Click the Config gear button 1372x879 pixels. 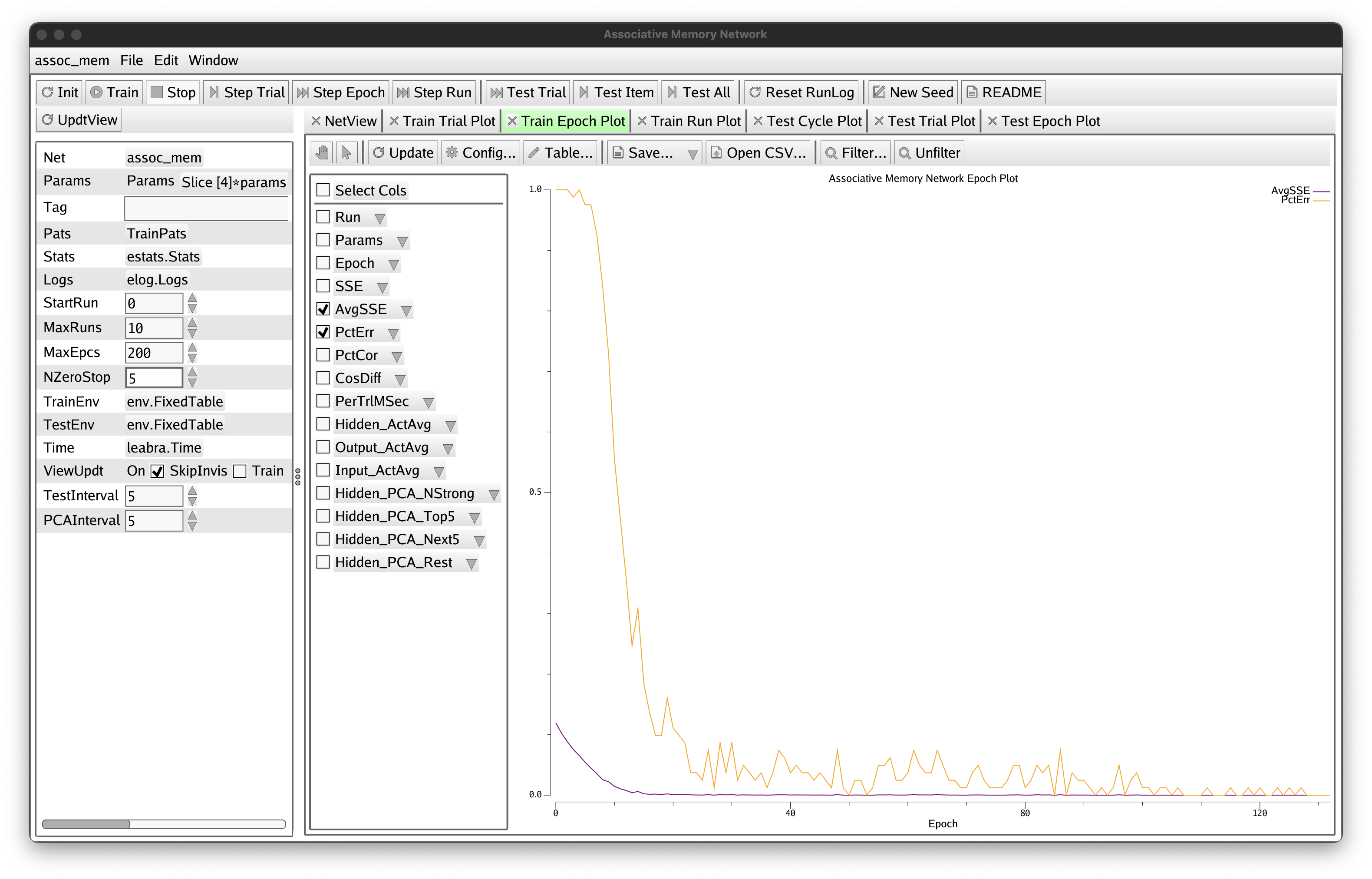[x=480, y=152]
